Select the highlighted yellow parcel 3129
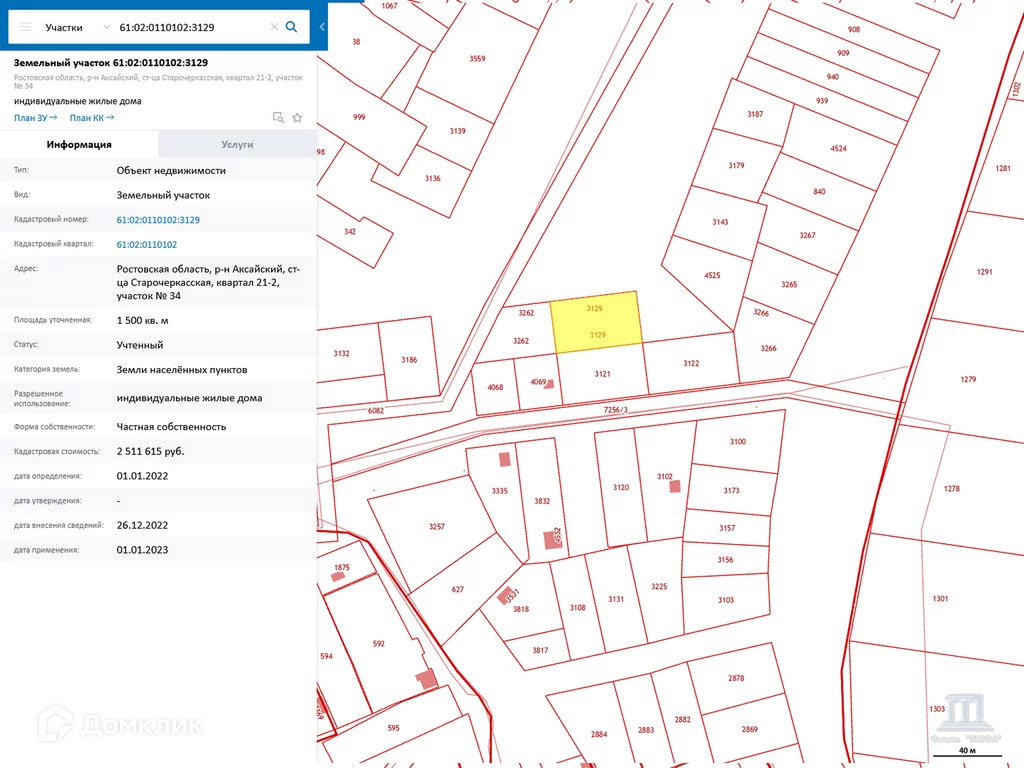The height and width of the screenshot is (768, 1024). coord(596,322)
